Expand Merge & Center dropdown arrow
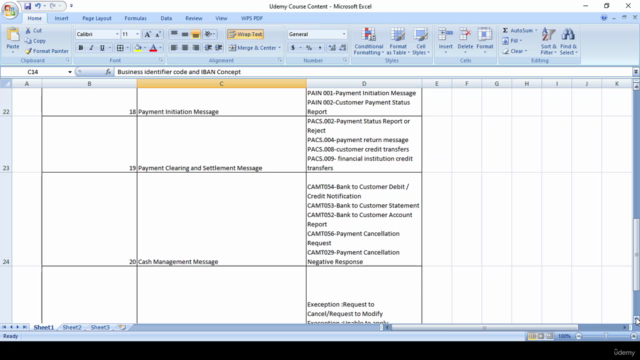 pyautogui.click(x=280, y=48)
